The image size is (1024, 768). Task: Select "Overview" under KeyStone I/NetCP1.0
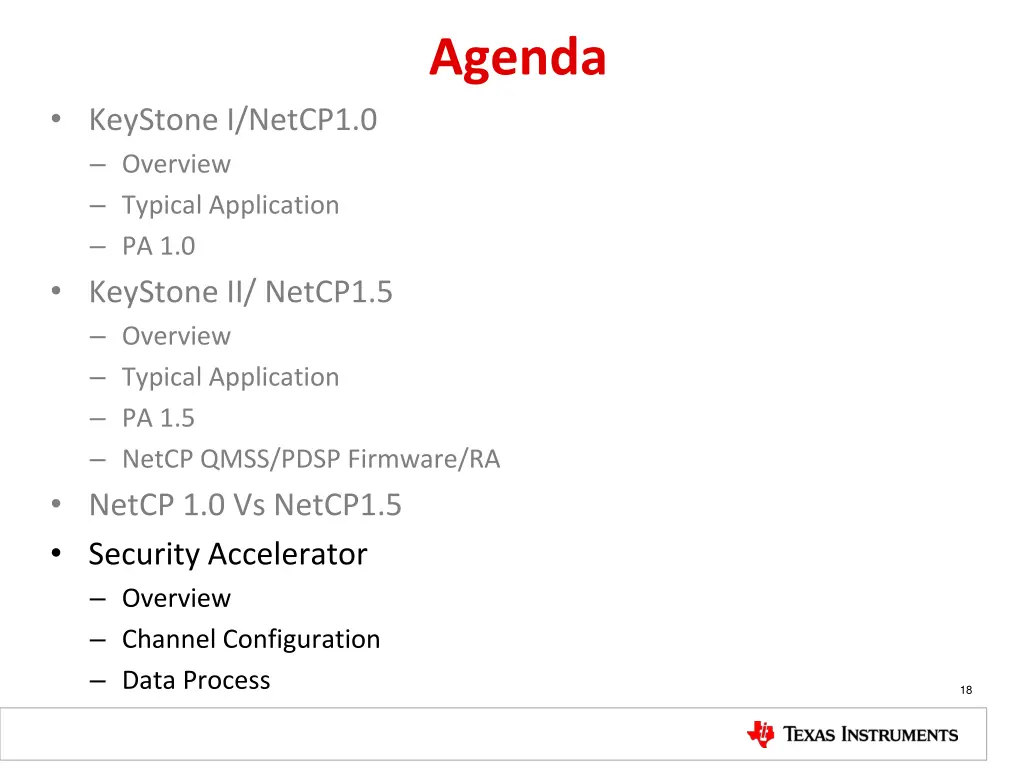[x=176, y=164]
